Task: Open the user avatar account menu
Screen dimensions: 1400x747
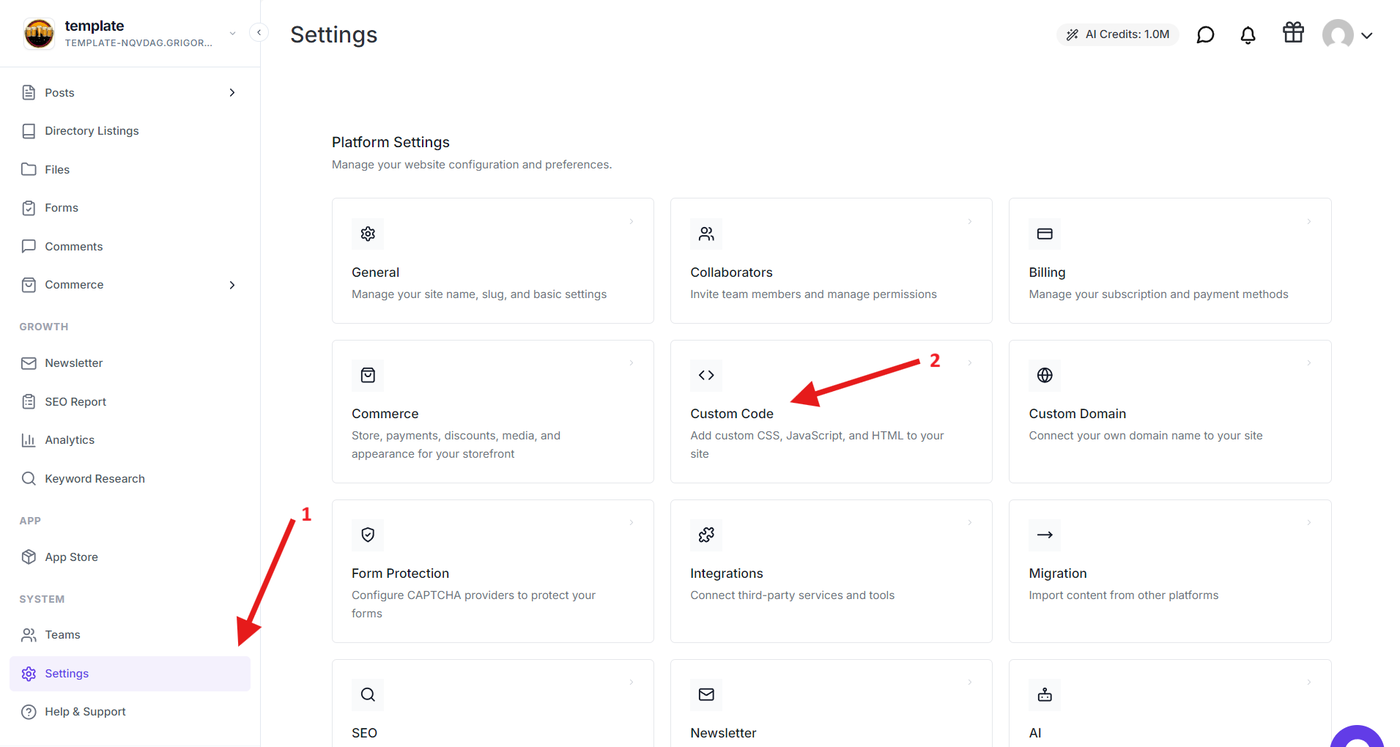Action: [1347, 35]
